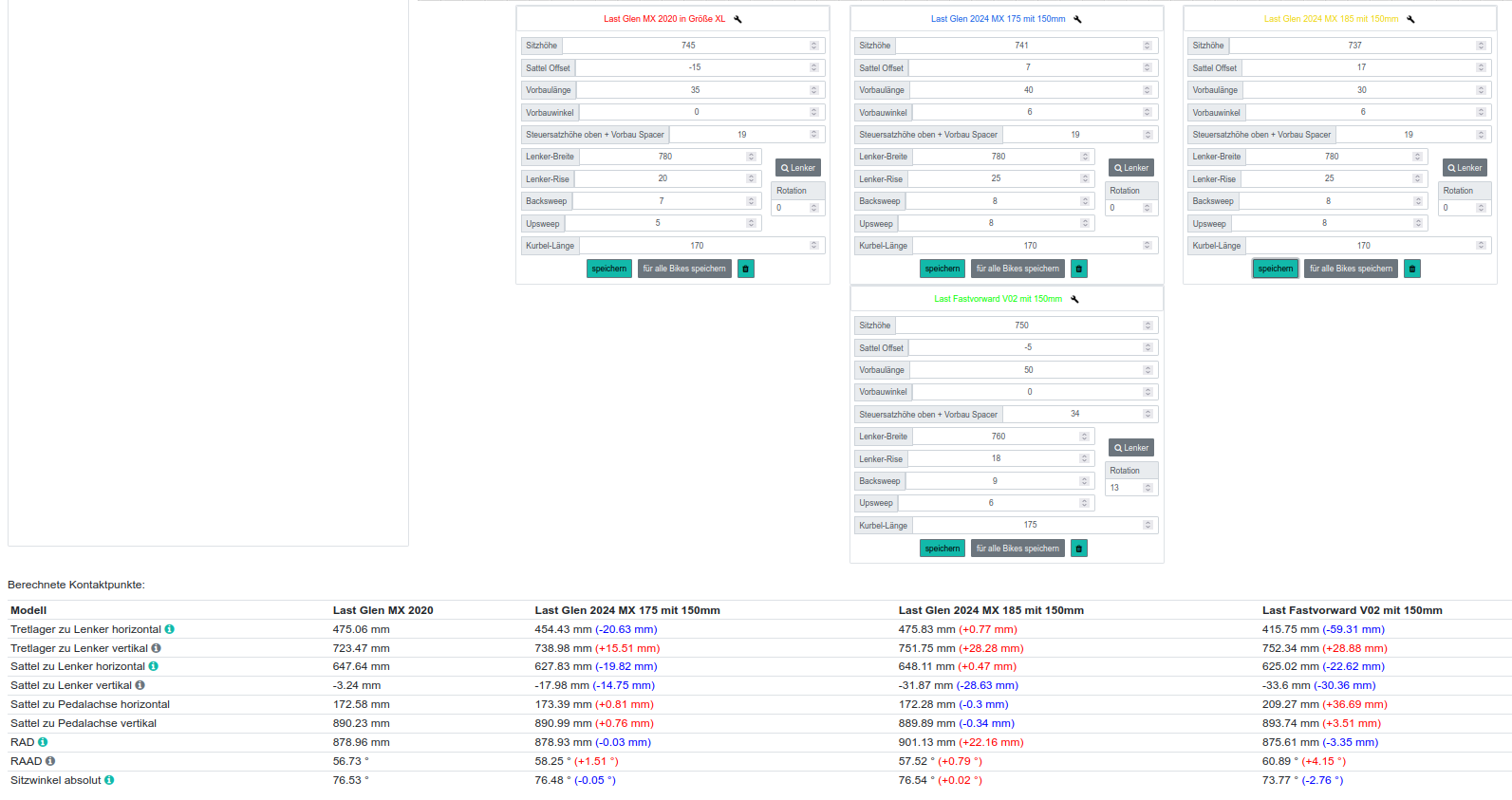Image resolution: width=1512 pixels, height=800 pixels.
Task: Open Lenker search for Last Glen 2024 MX 175
Action: pos(1131,168)
